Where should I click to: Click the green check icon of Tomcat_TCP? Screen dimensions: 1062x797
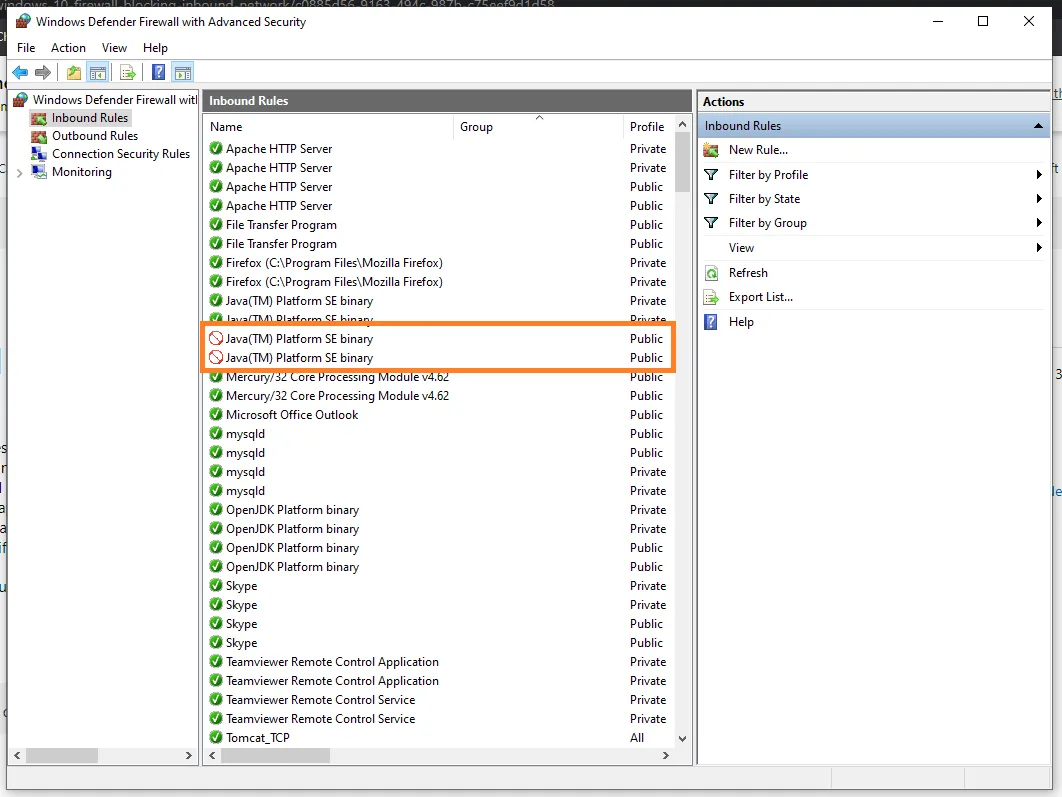tap(216, 737)
